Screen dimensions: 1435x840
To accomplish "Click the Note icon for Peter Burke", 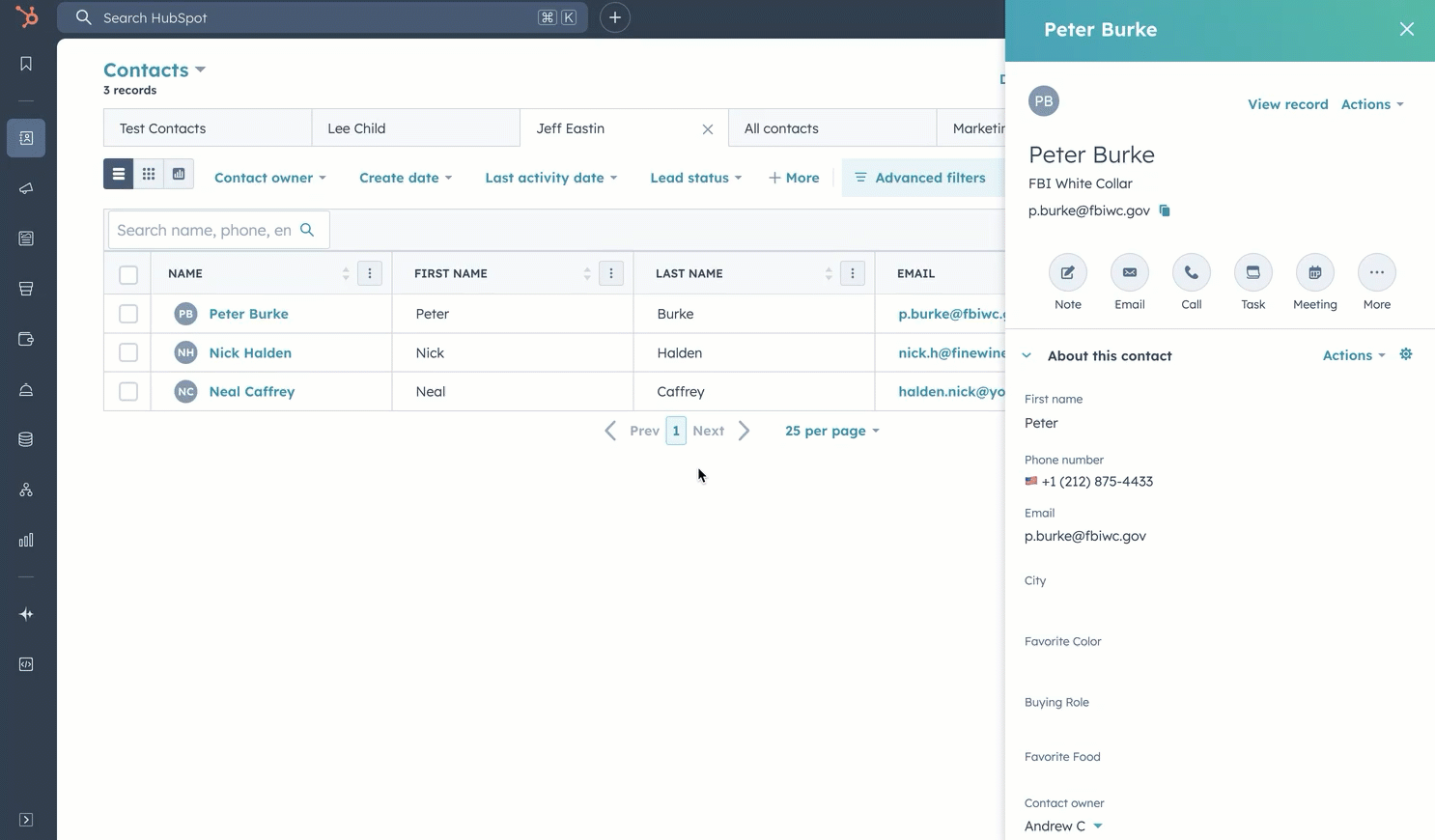I will pos(1067,273).
